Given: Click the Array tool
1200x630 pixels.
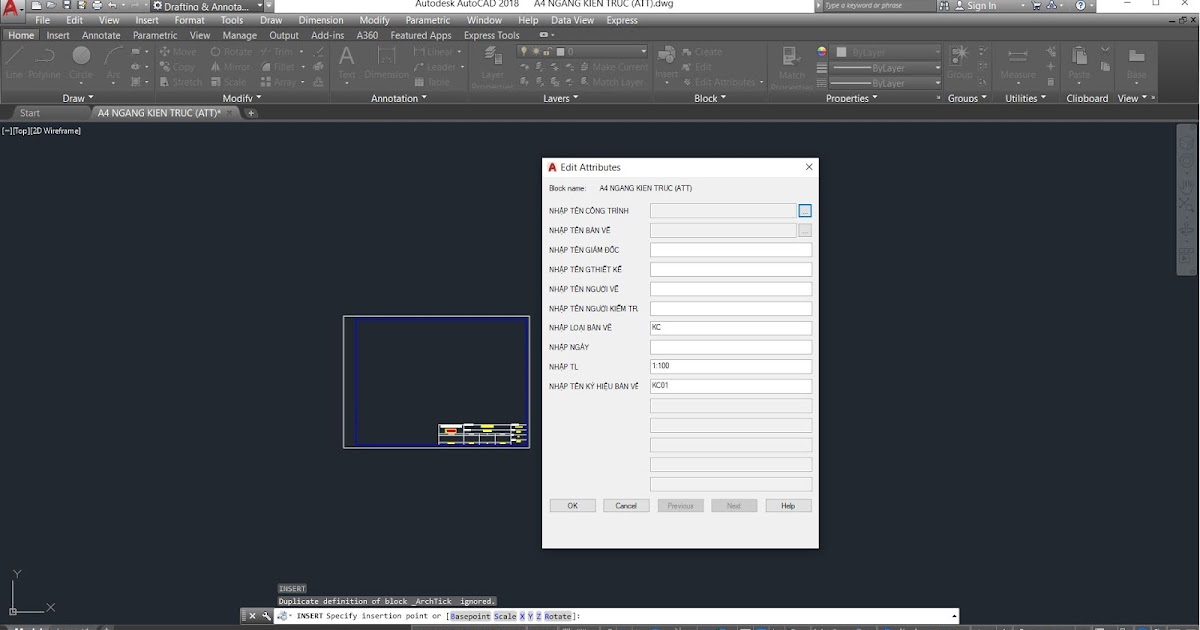Looking at the screenshot, I should tap(279, 82).
